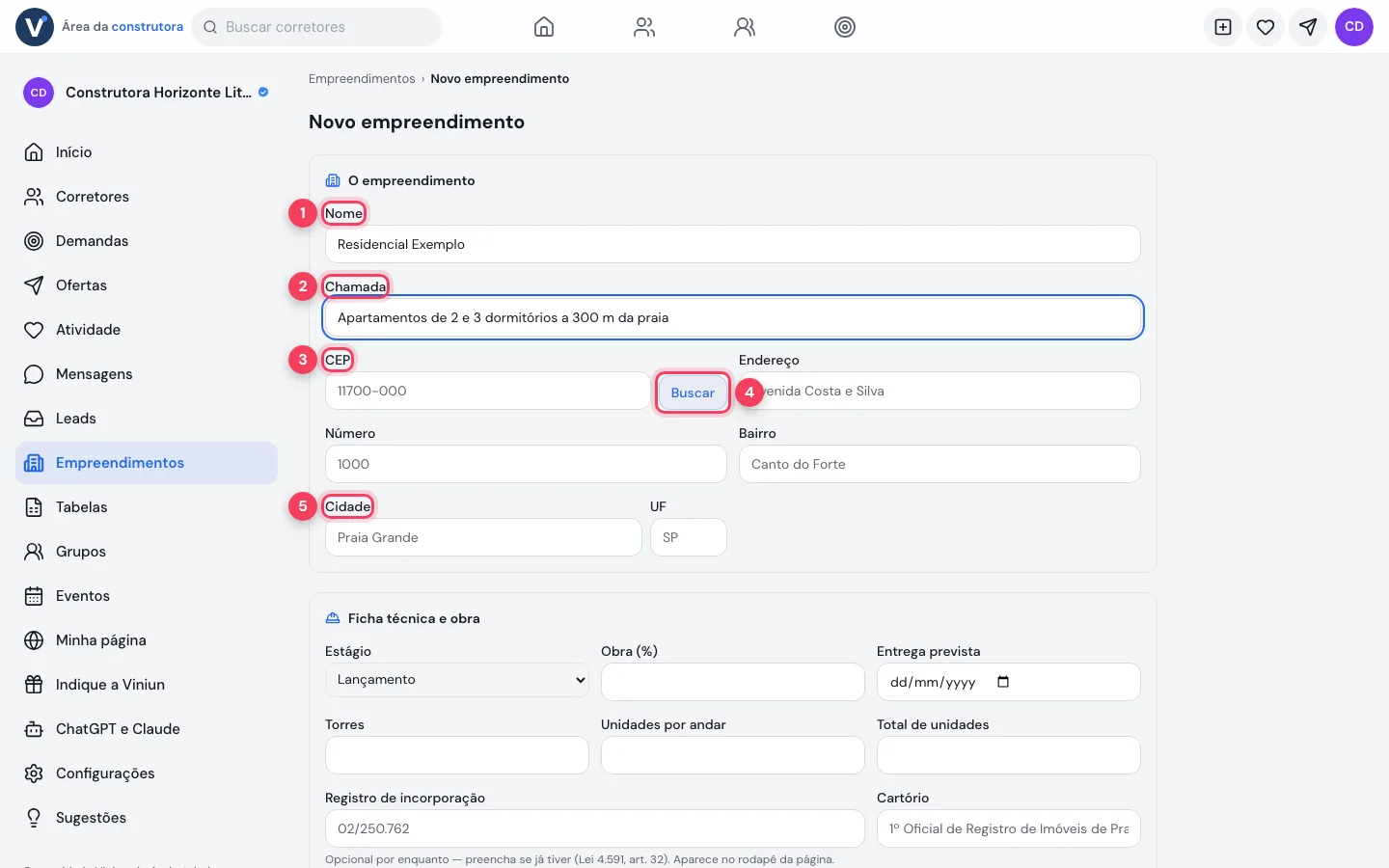Click the paper plane icon in header

1308,27
